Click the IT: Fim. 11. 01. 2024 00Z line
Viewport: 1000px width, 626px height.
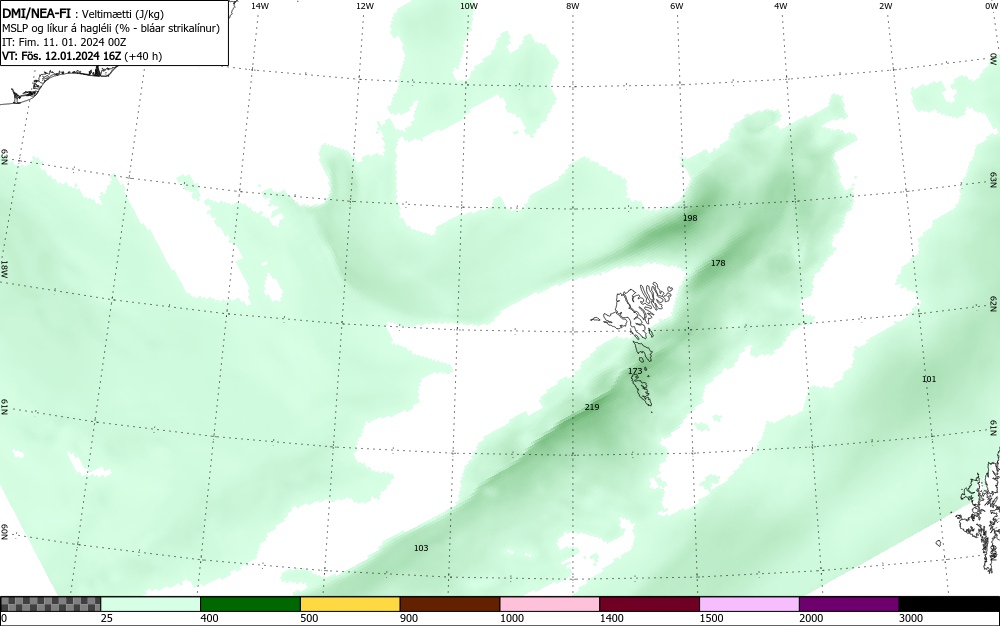(64, 43)
